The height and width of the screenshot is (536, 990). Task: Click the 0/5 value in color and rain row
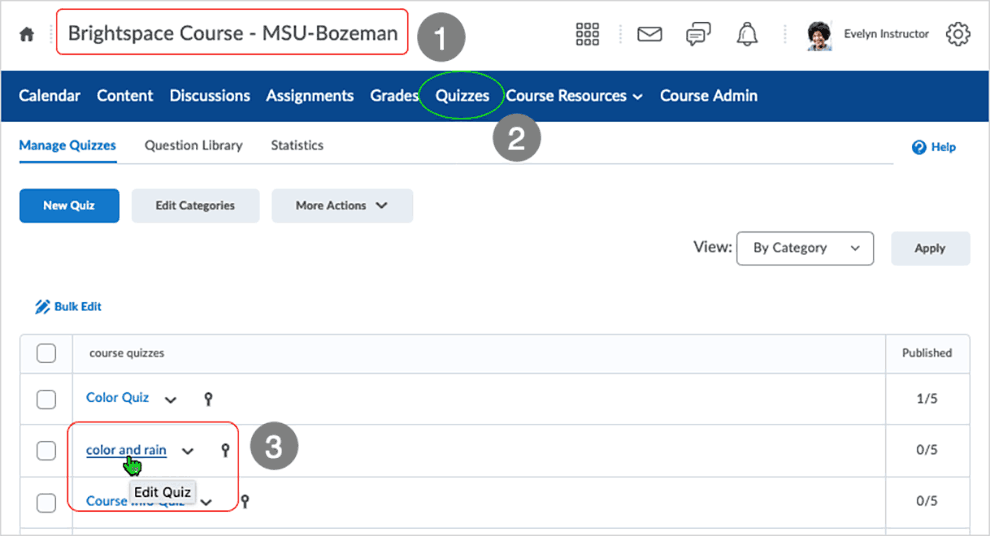927,450
